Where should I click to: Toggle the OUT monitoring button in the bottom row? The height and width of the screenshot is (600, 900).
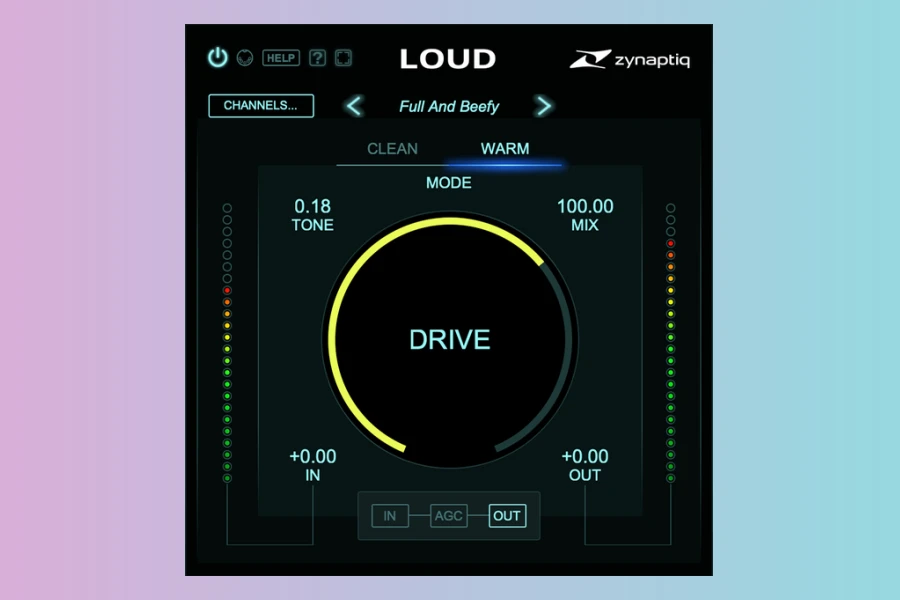(x=507, y=516)
